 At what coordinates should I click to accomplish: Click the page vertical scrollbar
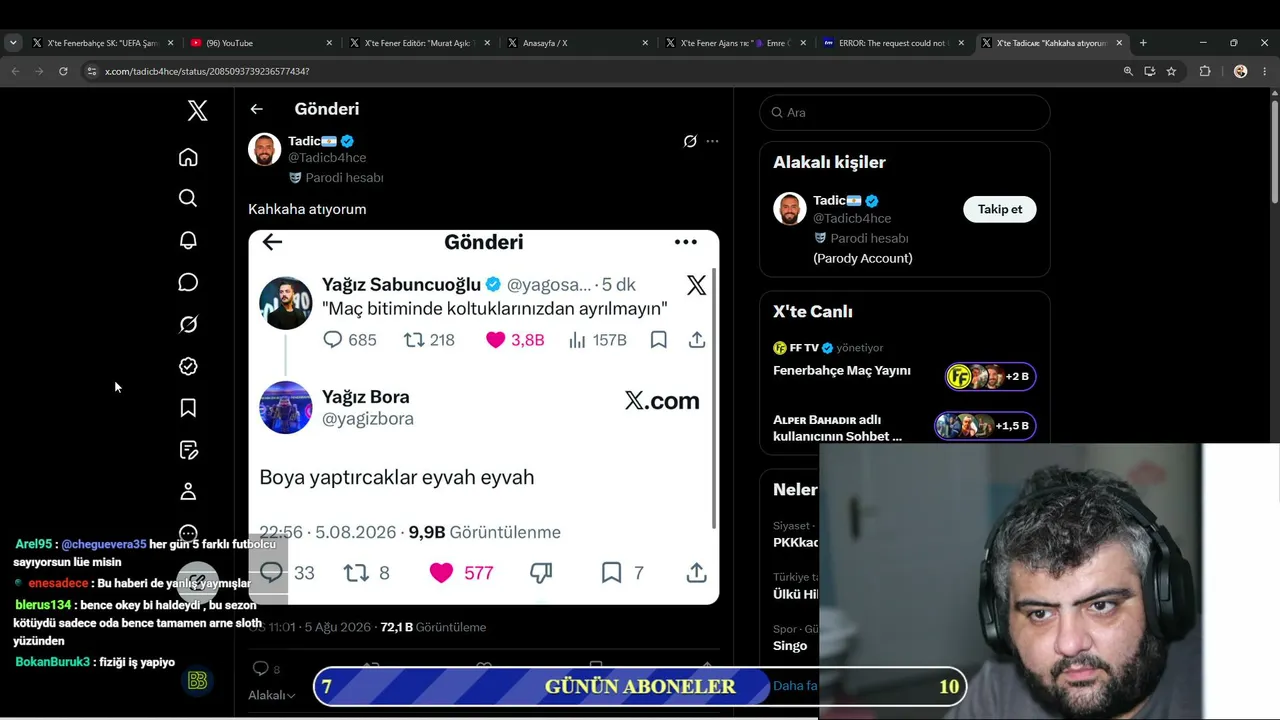pos(1275,150)
